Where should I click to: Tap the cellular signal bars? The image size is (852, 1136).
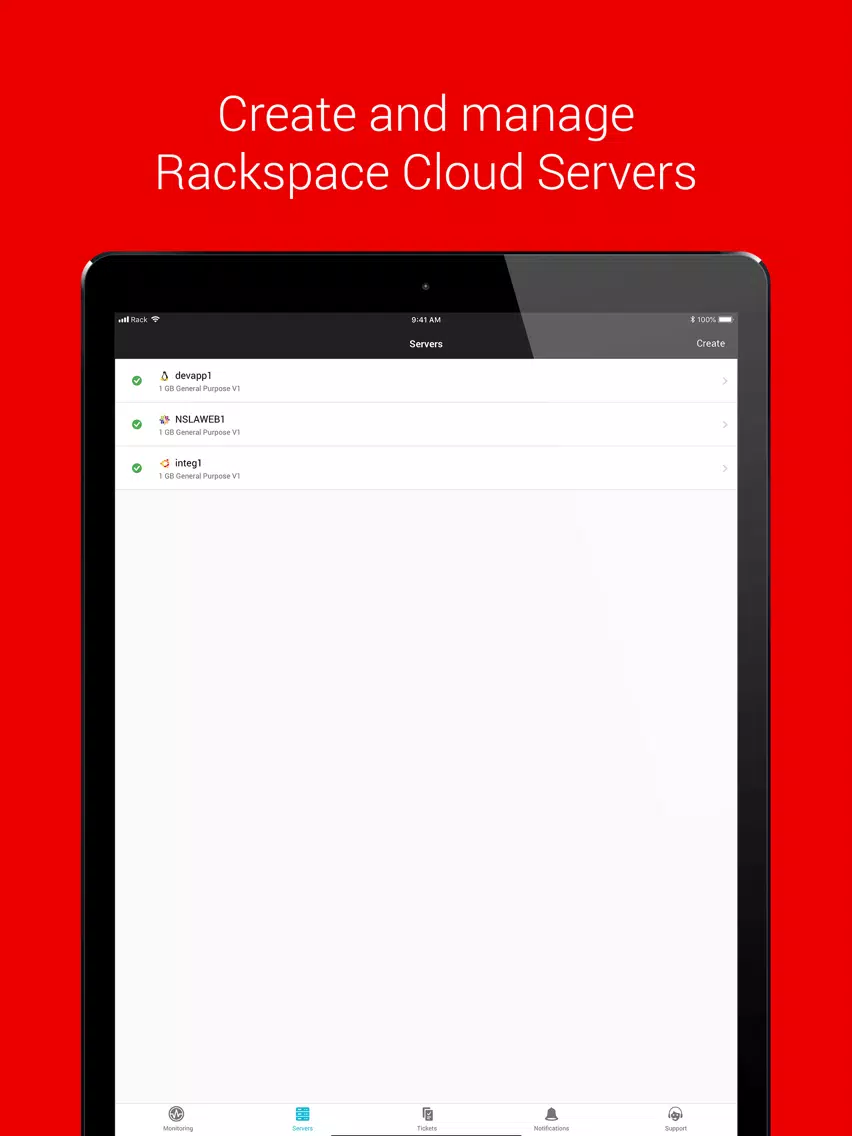[x=124, y=320]
